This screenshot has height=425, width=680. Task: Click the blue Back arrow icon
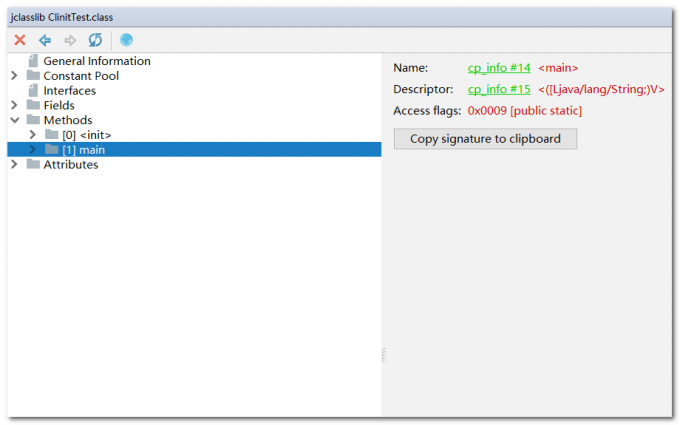coord(45,40)
